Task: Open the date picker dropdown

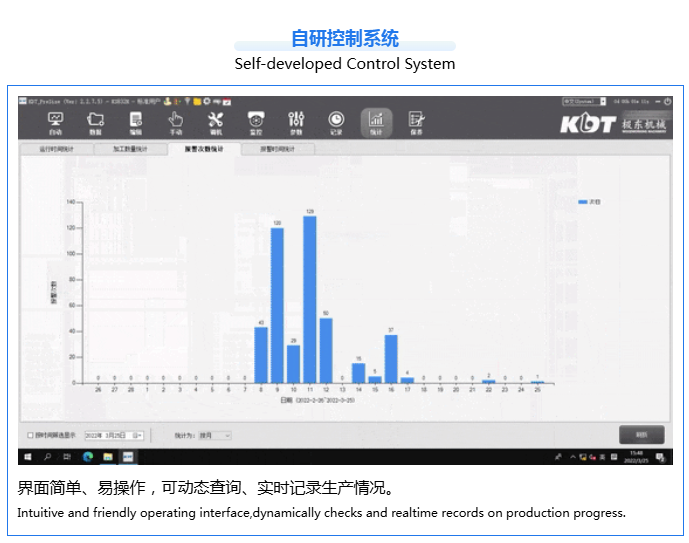Action: (139, 435)
